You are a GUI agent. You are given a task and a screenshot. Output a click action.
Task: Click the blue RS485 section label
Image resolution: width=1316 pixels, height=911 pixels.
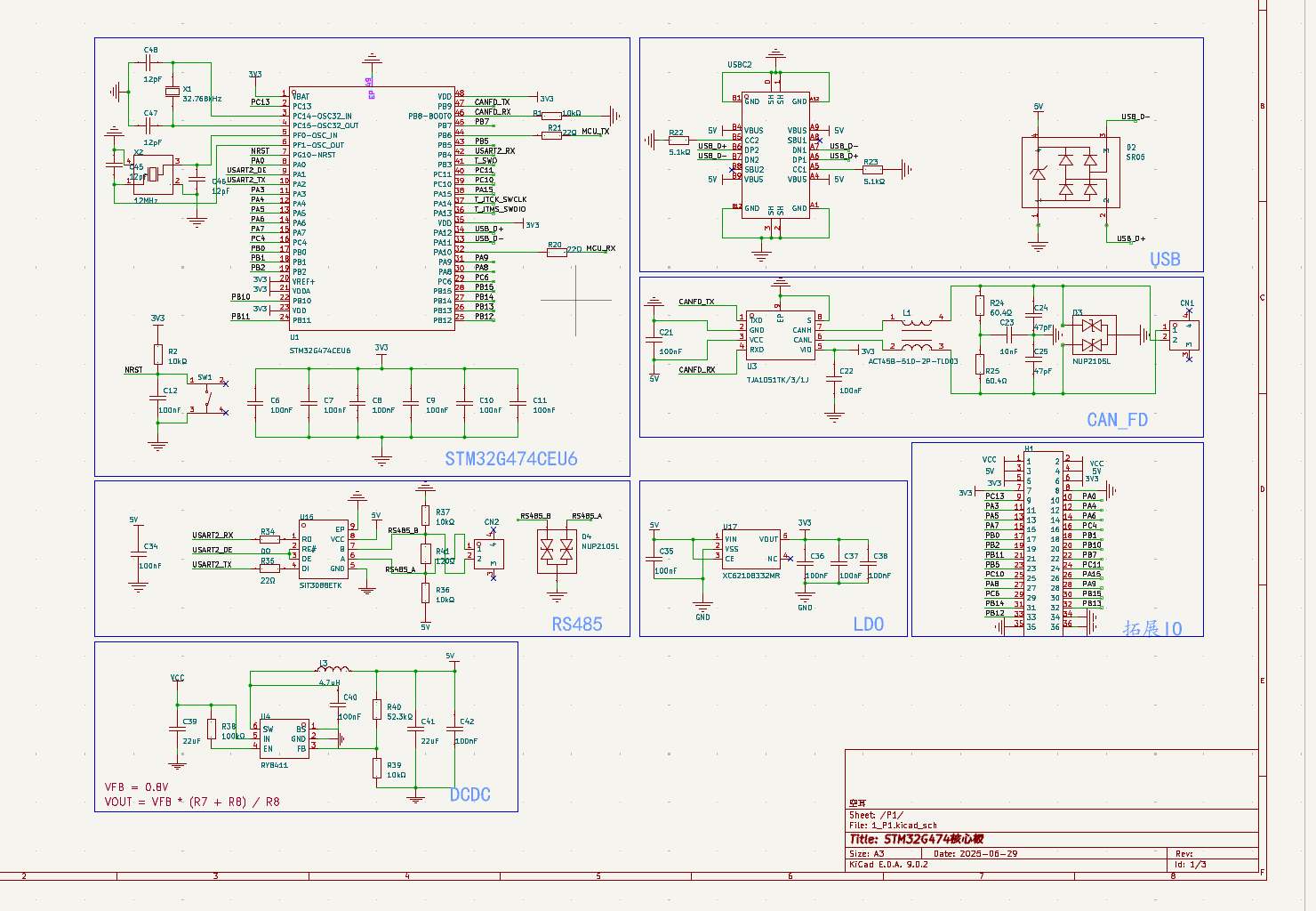click(x=577, y=625)
